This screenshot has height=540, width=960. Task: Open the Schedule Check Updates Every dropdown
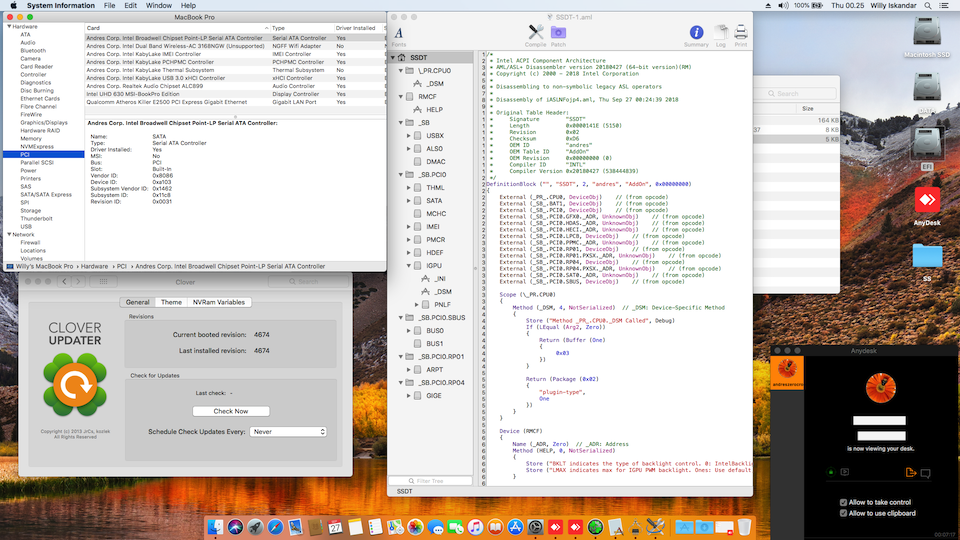[289, 431]
